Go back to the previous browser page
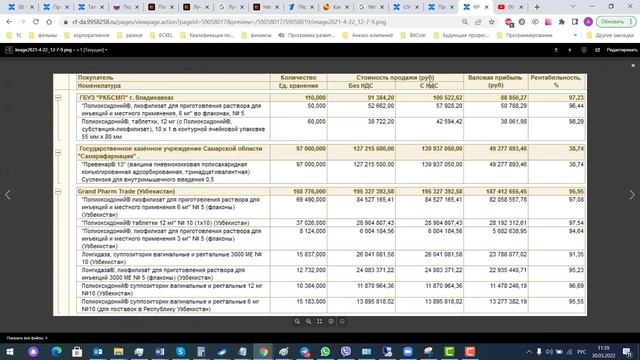The width and height of the screenshot is (640, 360). [9, 22]
